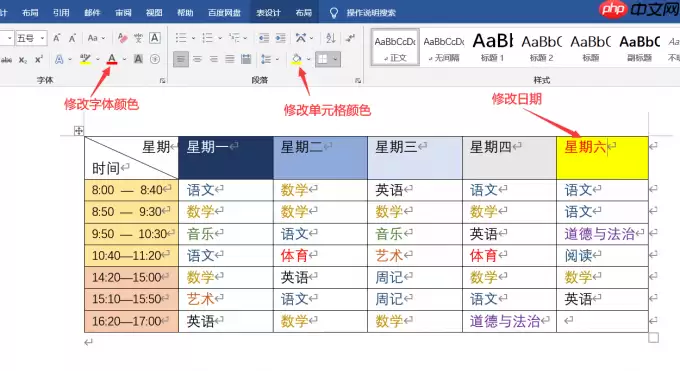Screen dimensions: 680x371
Task: Open the 百度网盘 ribbon tab
Action: [x=224, y=13]
